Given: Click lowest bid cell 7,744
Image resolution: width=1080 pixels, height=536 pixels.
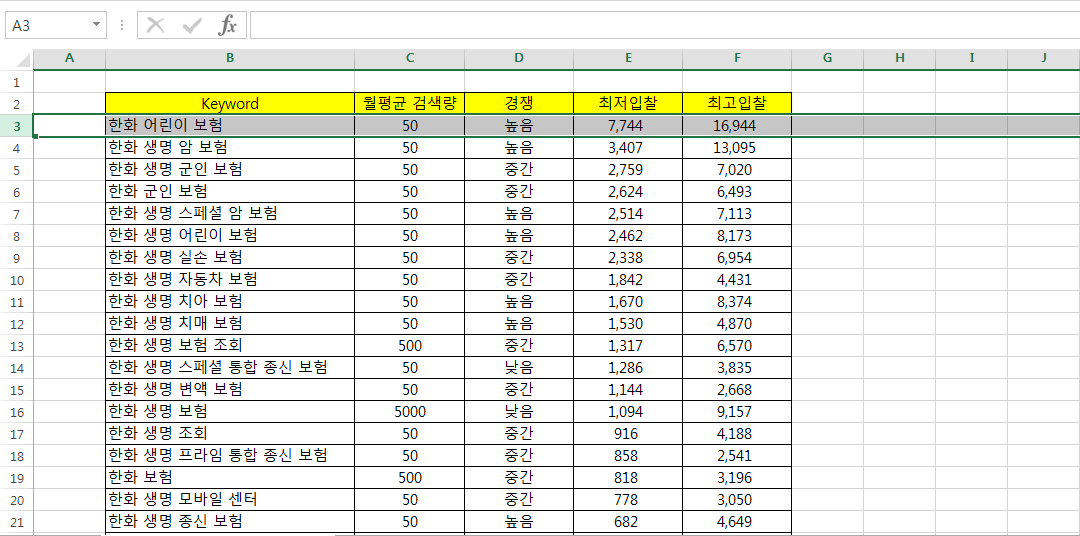Looking at the screenshot, I should pos(628,125).
